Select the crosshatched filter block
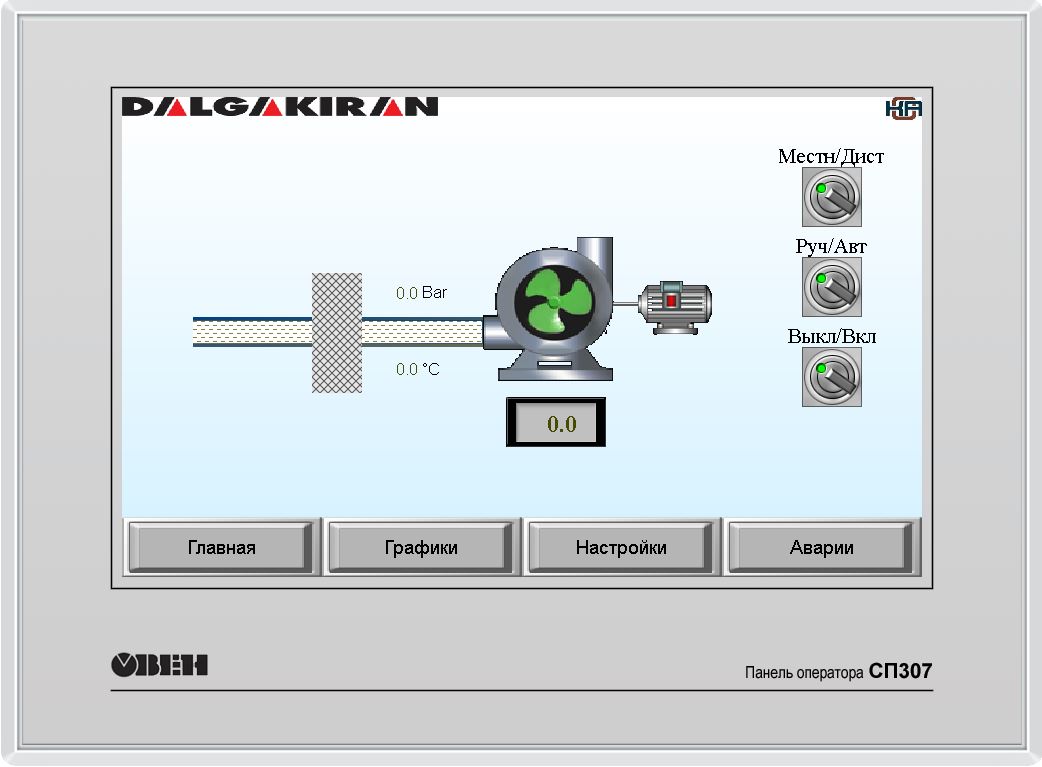This screenshot has height=767, width=1042. point(337,332)
